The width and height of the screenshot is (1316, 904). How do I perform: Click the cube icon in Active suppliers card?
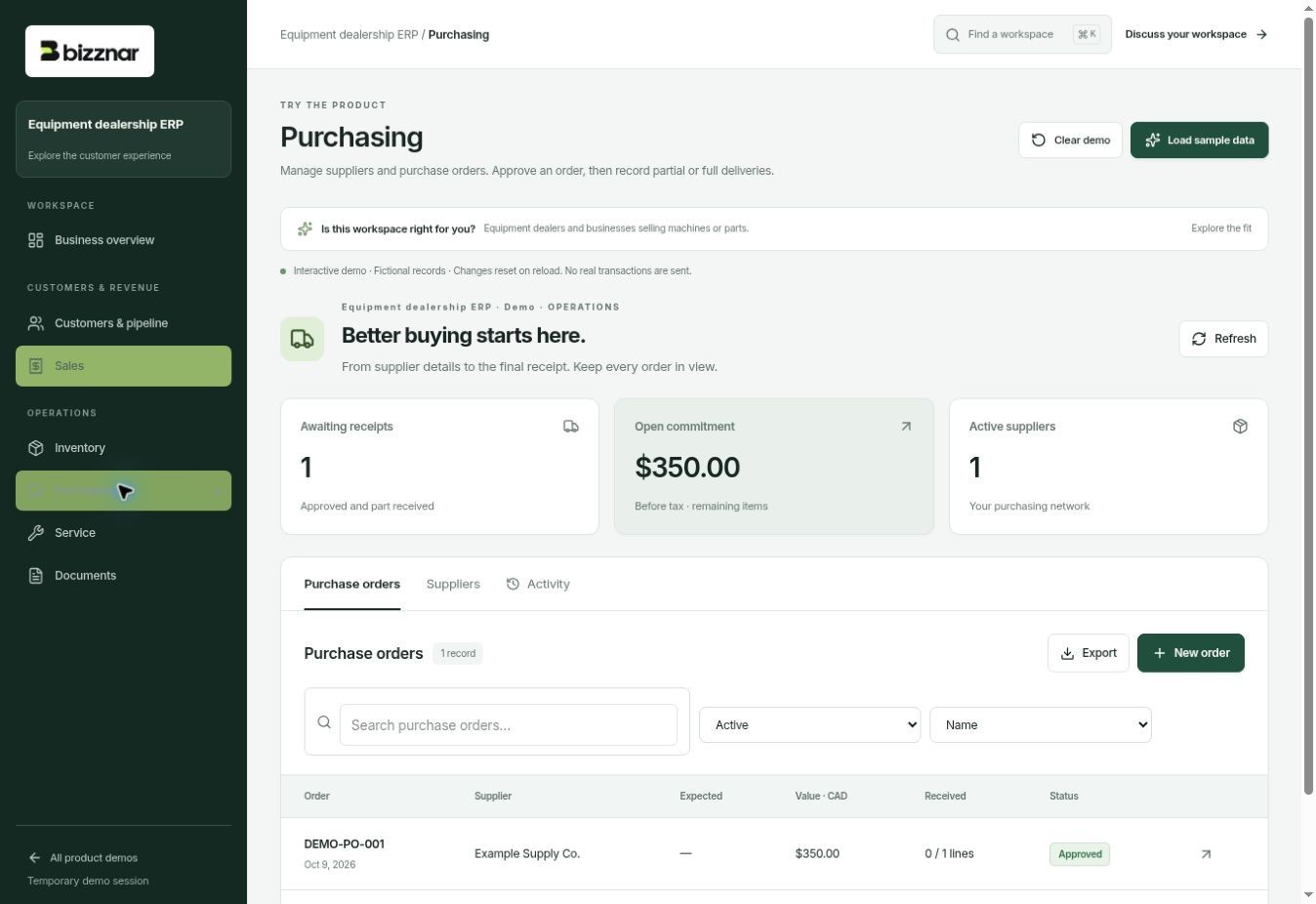point(1240,427)
